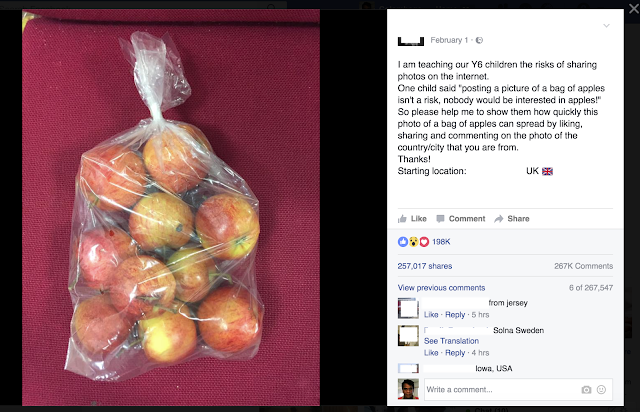Click the blue Like reaction icon
This screenshot has height=412, width=640.
tap(402, 242)
